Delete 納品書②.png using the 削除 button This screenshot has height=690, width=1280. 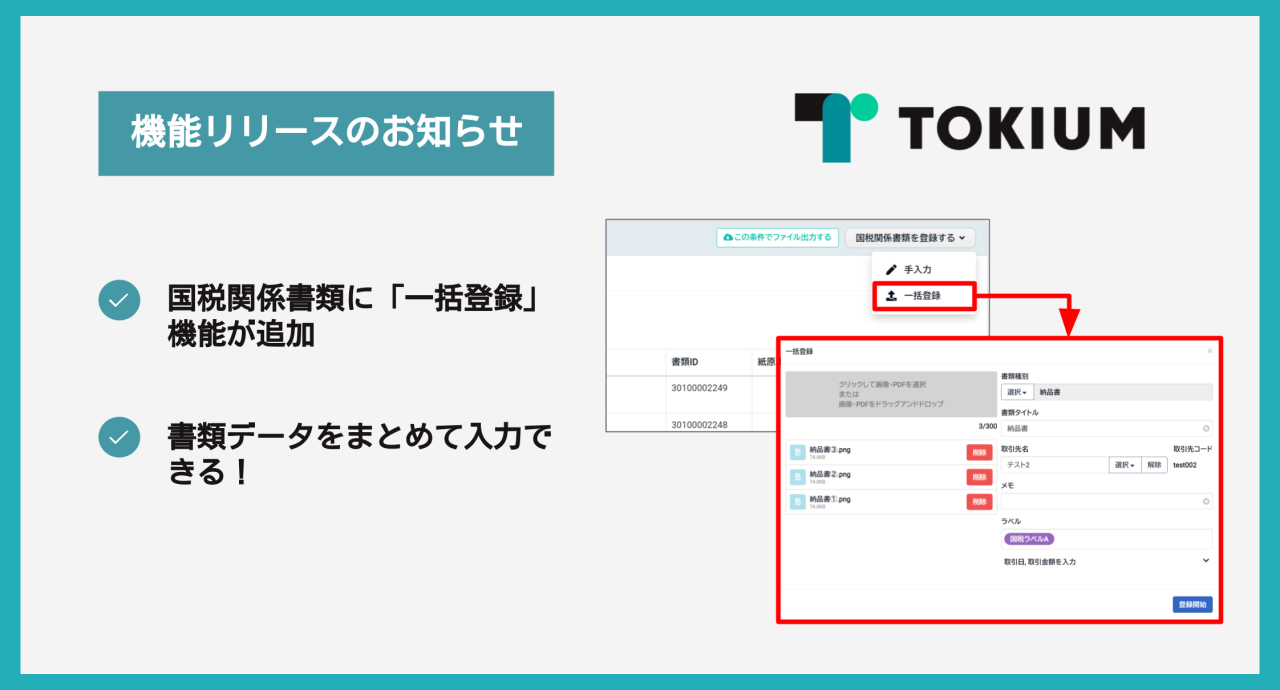(979, 477)
